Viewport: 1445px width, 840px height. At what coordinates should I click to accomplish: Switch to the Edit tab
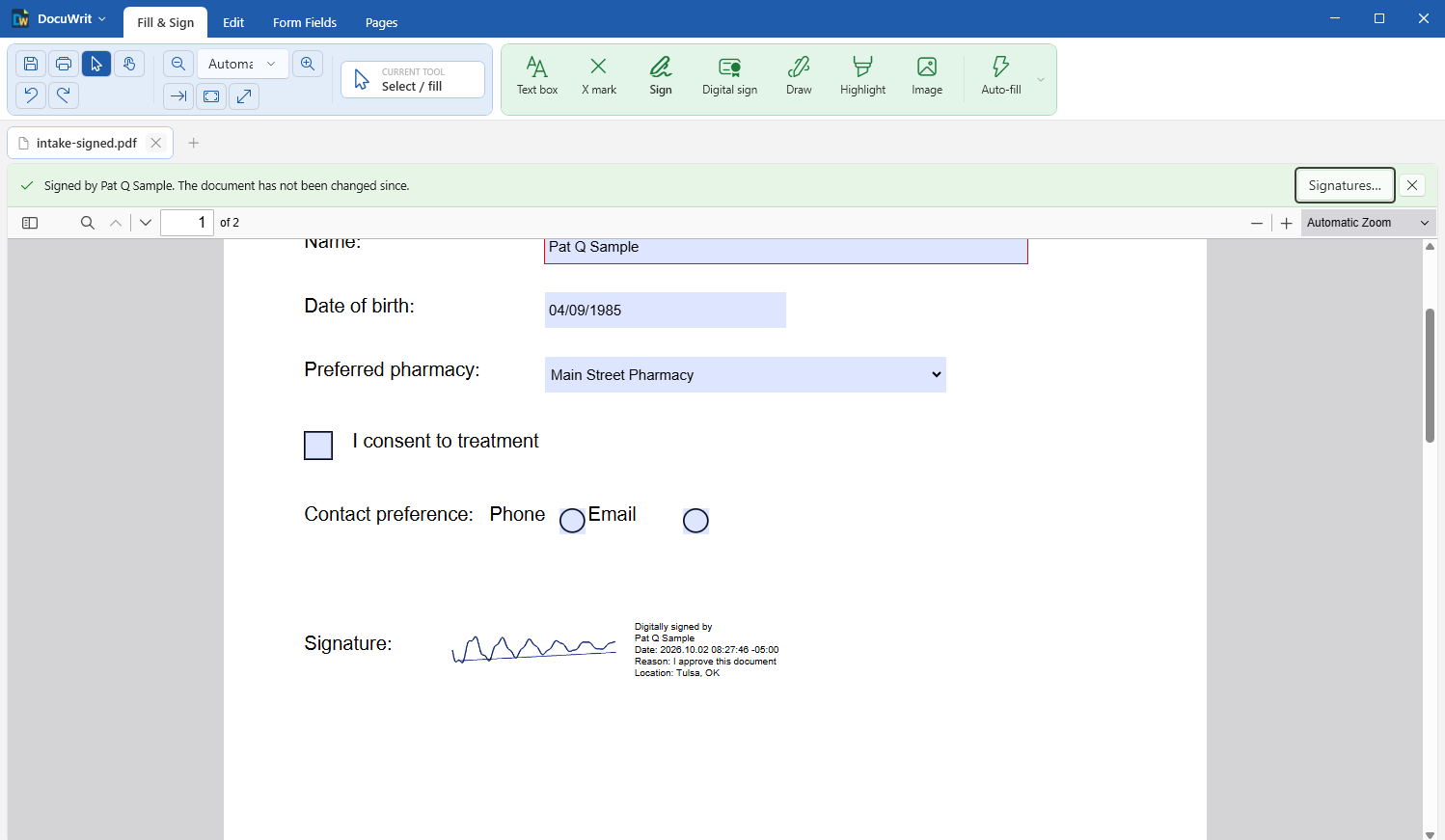click(233, 22)
